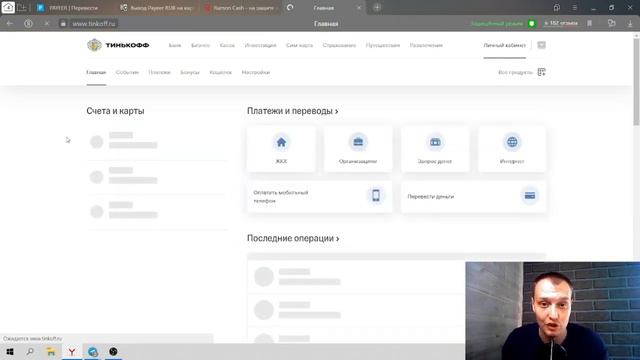Viewport: 640px width, 360px height.
Task: Open Yandex Browser from the taskbar
Action: tap(72, 351)
